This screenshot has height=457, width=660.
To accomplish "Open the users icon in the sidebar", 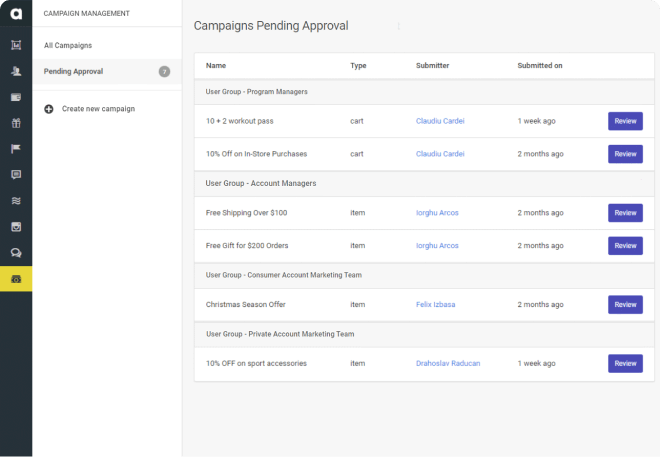I will pos(16,71).
